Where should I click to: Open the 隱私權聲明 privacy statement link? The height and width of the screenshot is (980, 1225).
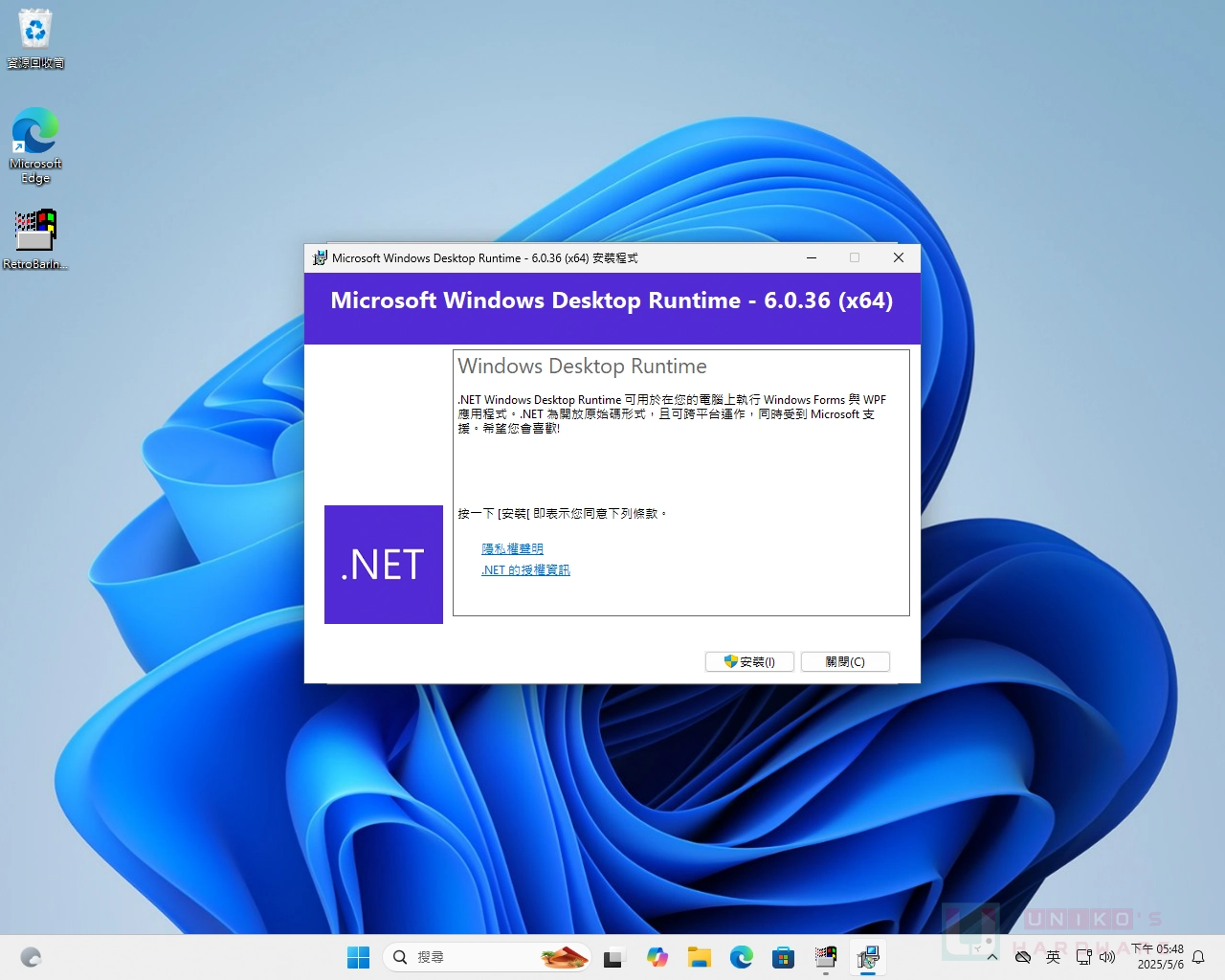click(x=512, y=548)
